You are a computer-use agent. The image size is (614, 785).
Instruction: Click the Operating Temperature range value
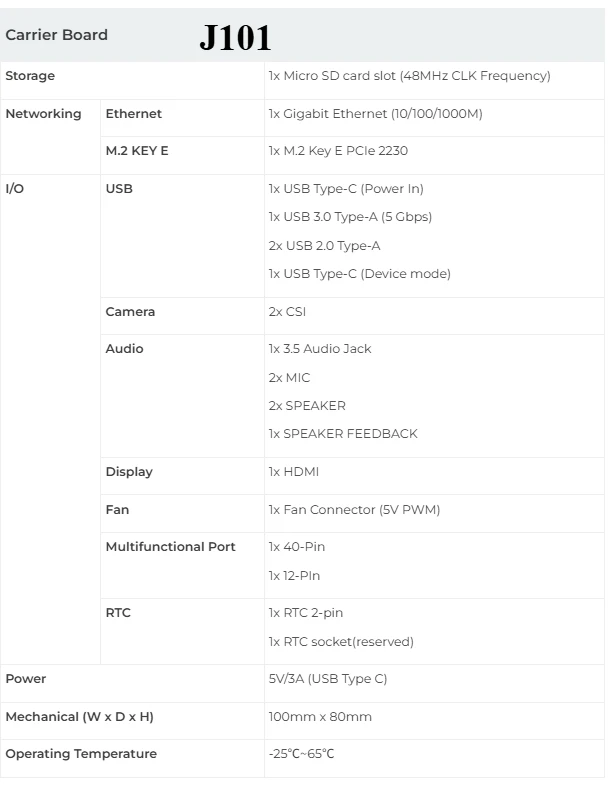click(301, 754)
